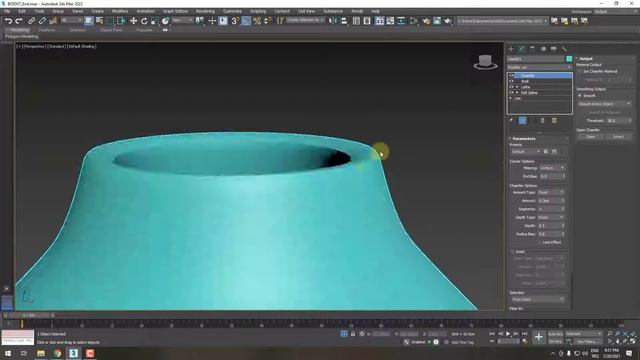The height and width of the screenshot is (360, 640).
Task: Open the From Stack selection dropdown
Action: point(538,300)
